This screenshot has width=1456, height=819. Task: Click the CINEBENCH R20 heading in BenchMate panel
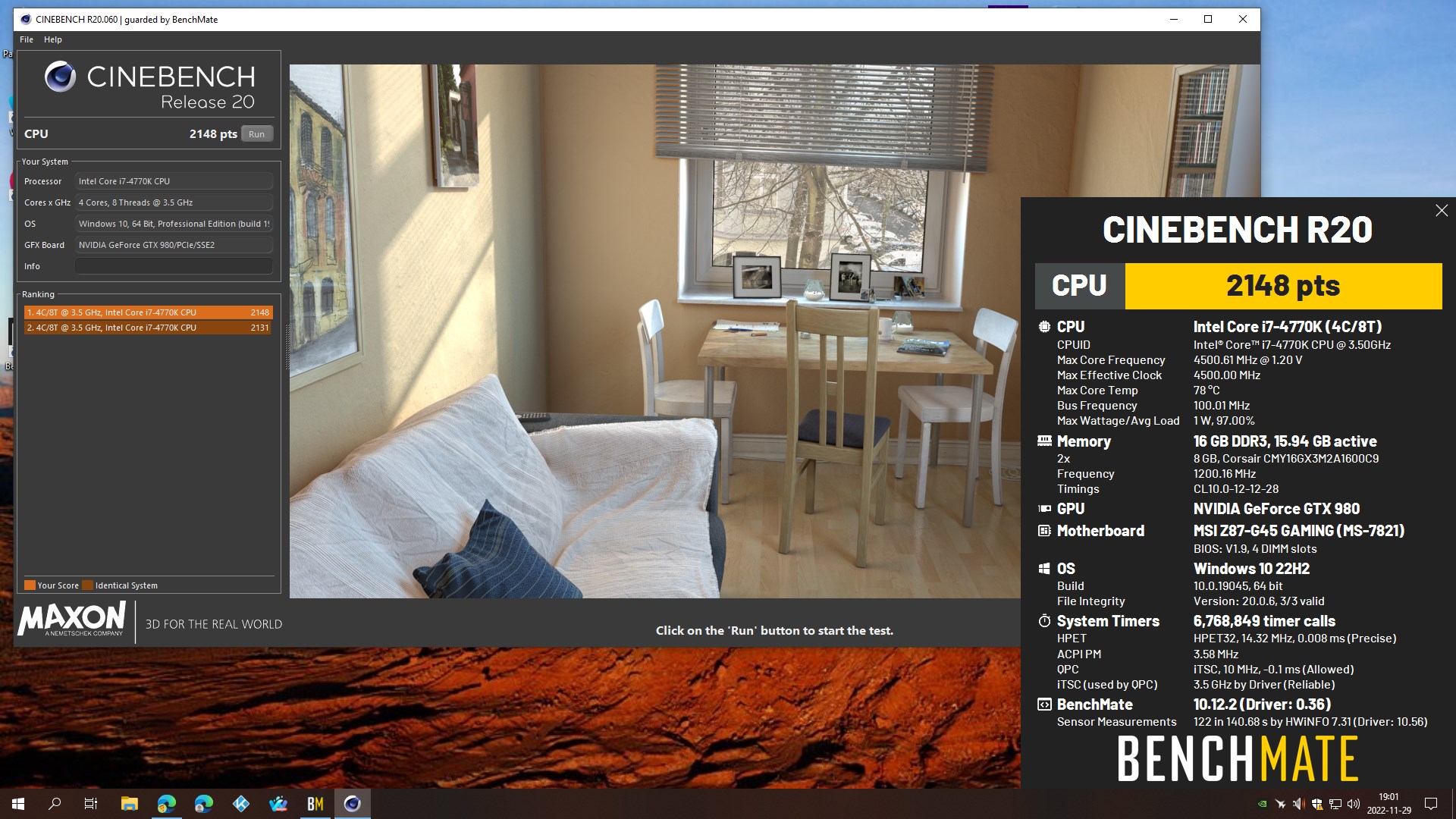point(1238,230)
